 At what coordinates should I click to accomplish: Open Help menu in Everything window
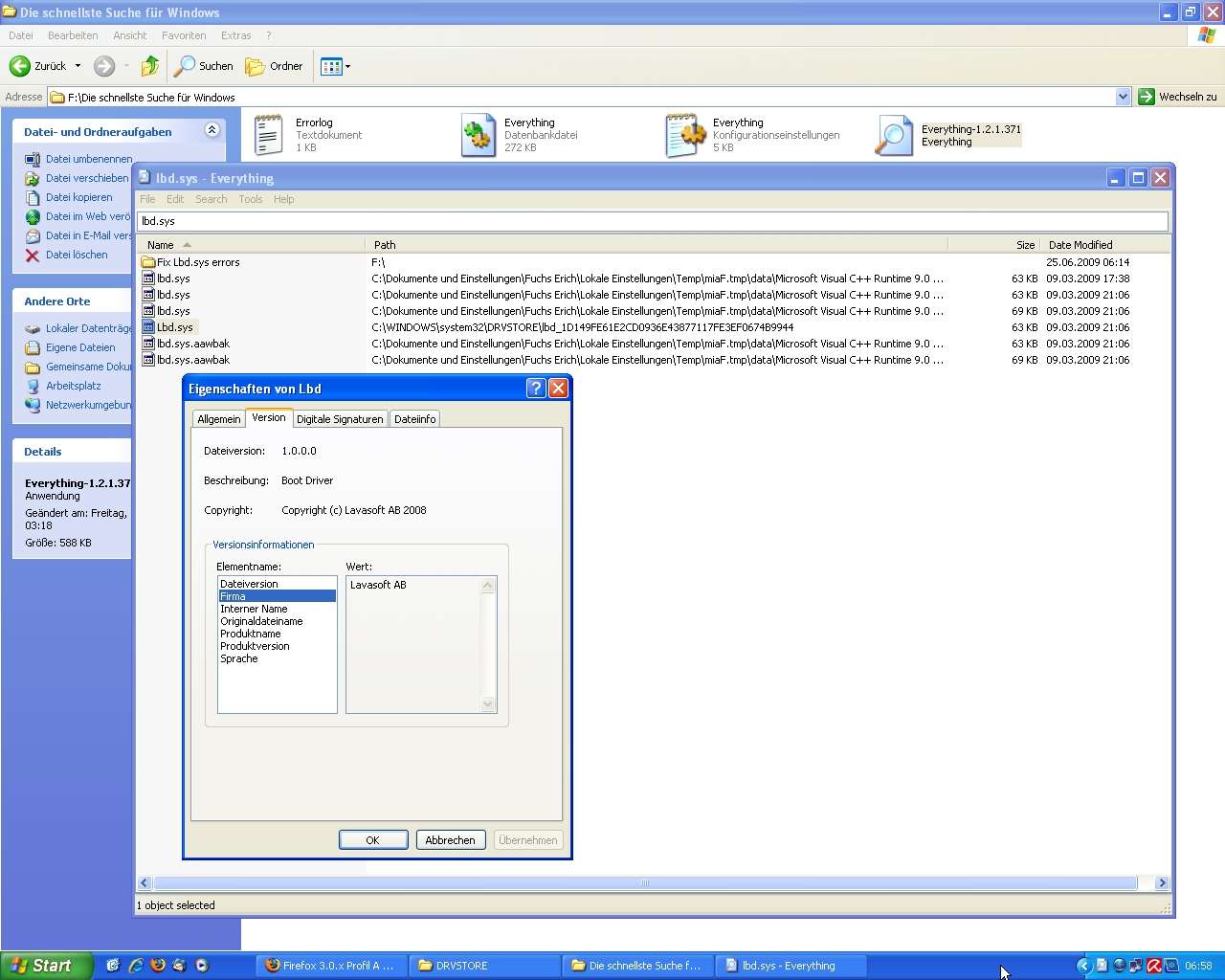(x=284, y=199)
